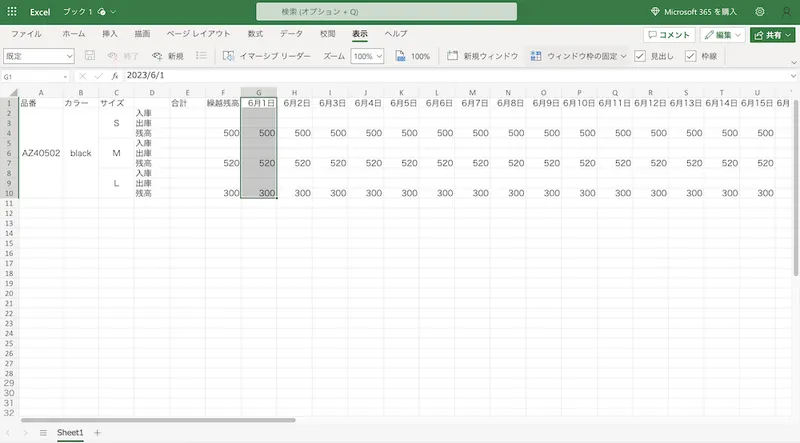Image resolution: width=800 pixels, height=443 pixels.
Task: Add a new sheet with plus
Action: [97, 433]
